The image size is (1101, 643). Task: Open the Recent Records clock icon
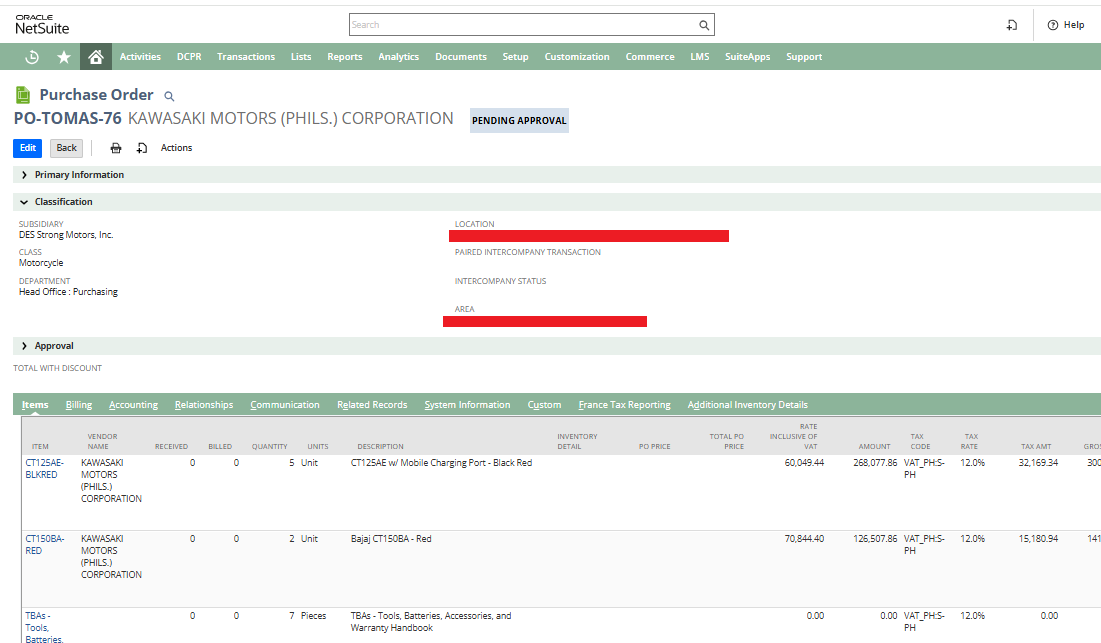[x=32, y=57]
